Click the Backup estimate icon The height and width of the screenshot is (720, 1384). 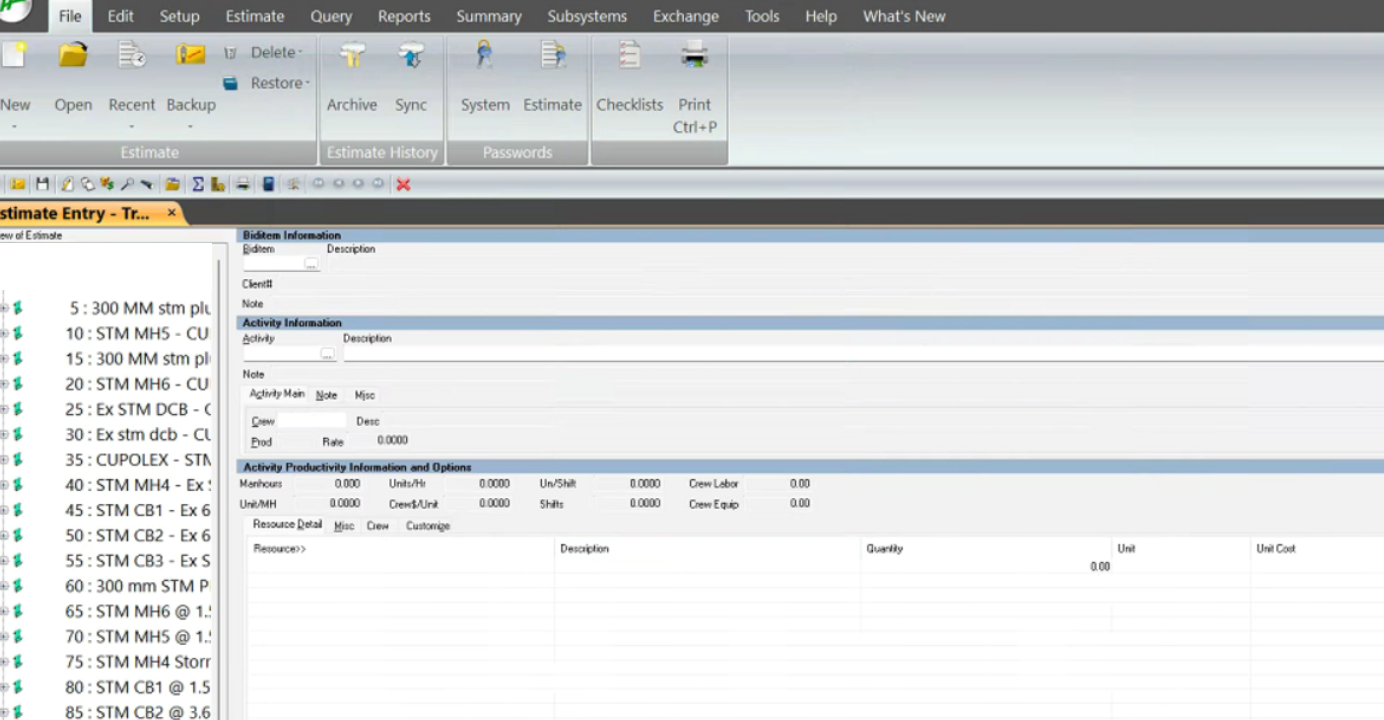[190, 55]
